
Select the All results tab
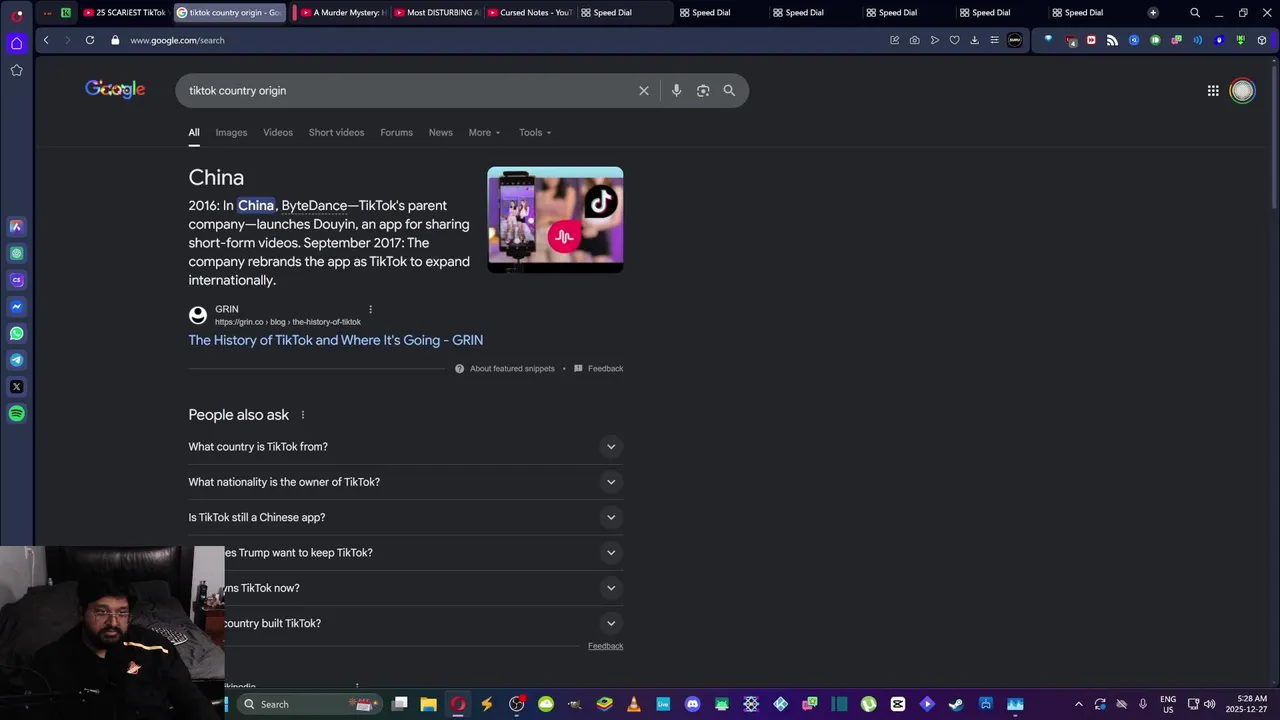tap(194, 132)
